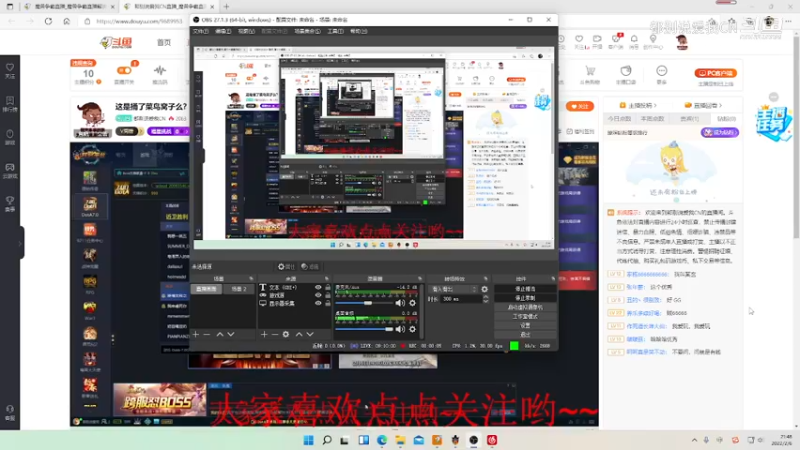Remove selected source with minus icon
800x450 pixels.
pos(274,334)
